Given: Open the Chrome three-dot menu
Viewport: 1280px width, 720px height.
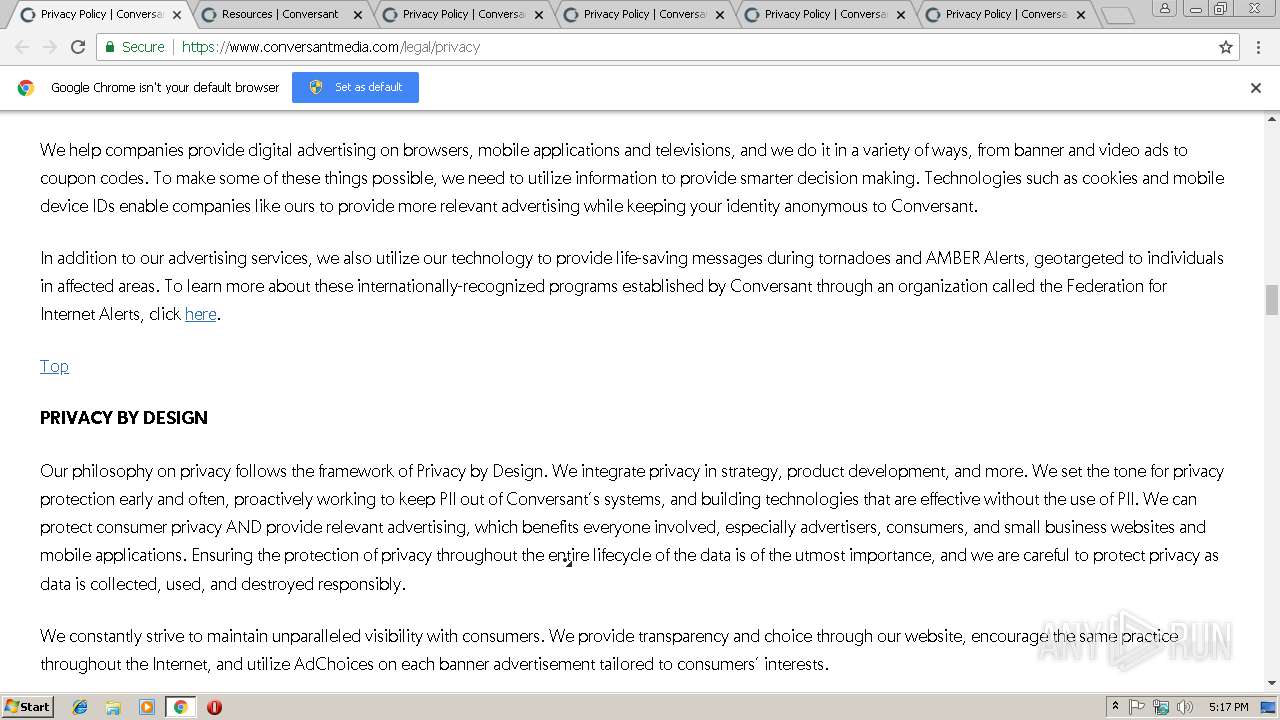Looking at the screenshot, I should tap(1258, 47).
